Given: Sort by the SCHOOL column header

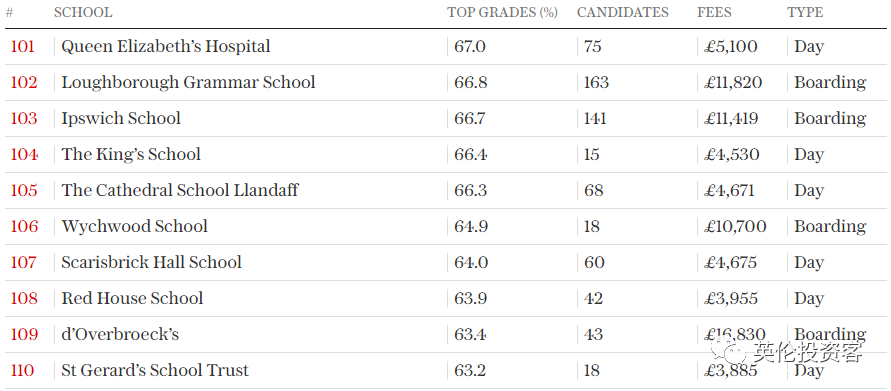Looking at the screenshot, I should tap(83, 13).
